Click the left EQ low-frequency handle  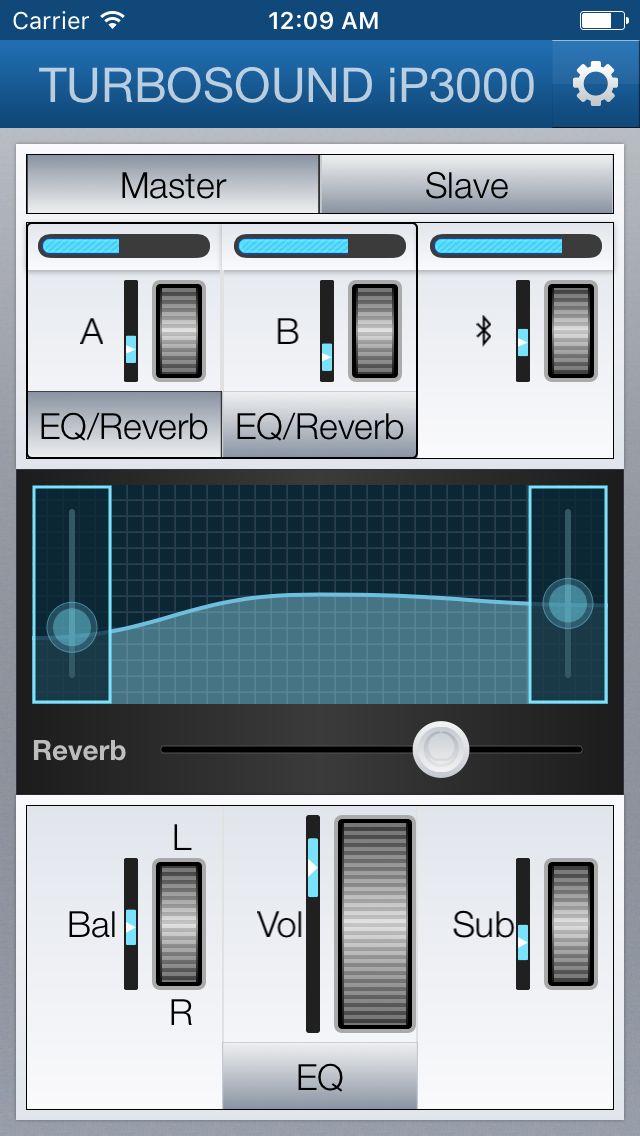click(x=72, y=627)
